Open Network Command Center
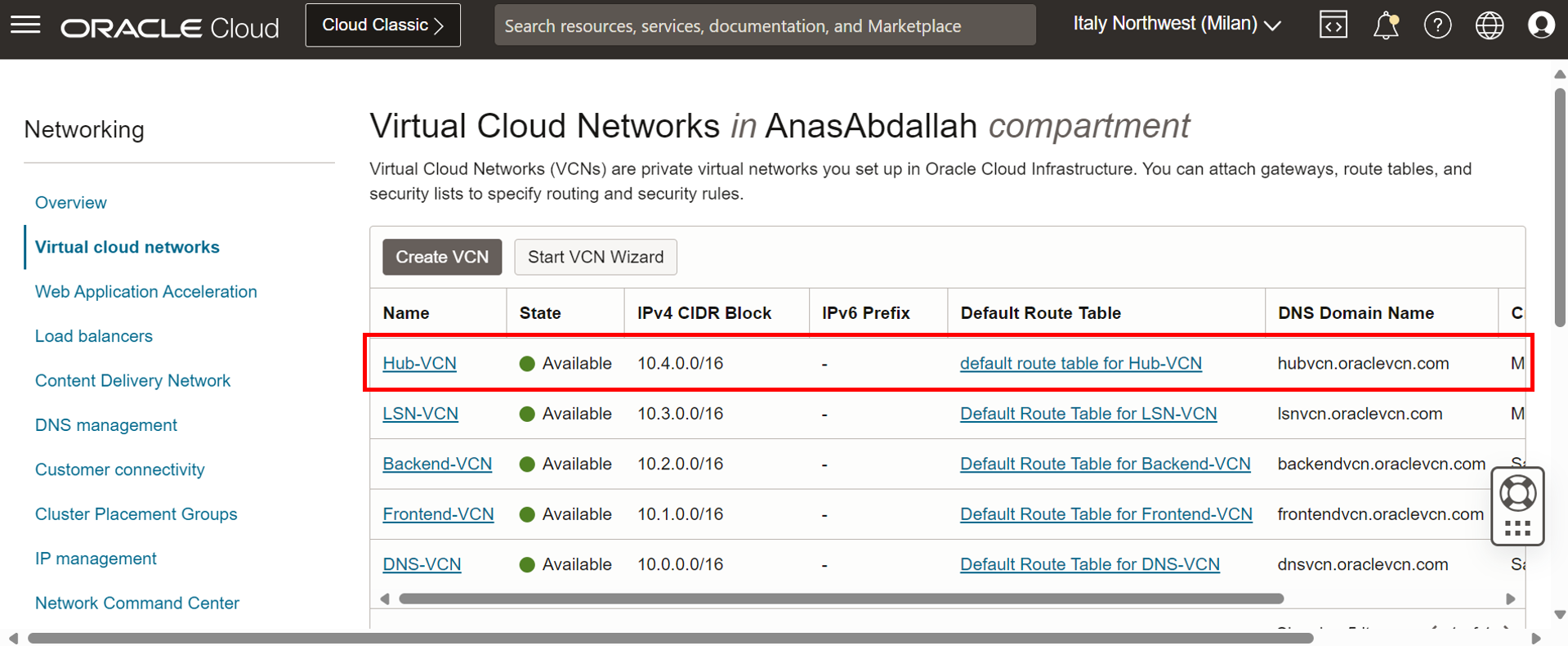The width and height of the screenshot is (1568, 646). [x=136, y=603]
